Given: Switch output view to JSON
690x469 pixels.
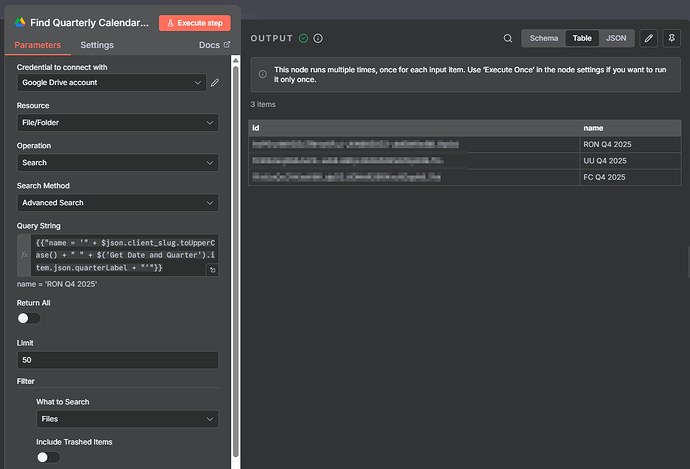Looking at the screenshot, I should tap(616, 38).
